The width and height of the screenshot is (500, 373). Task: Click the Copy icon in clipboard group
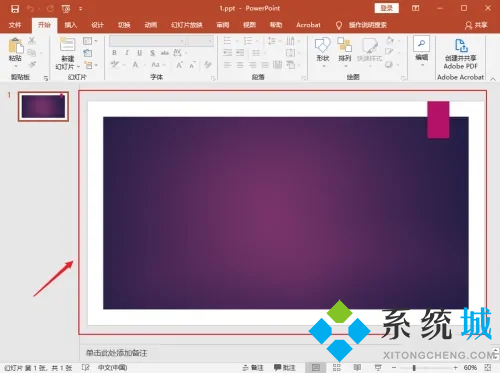tap(32, 53)
